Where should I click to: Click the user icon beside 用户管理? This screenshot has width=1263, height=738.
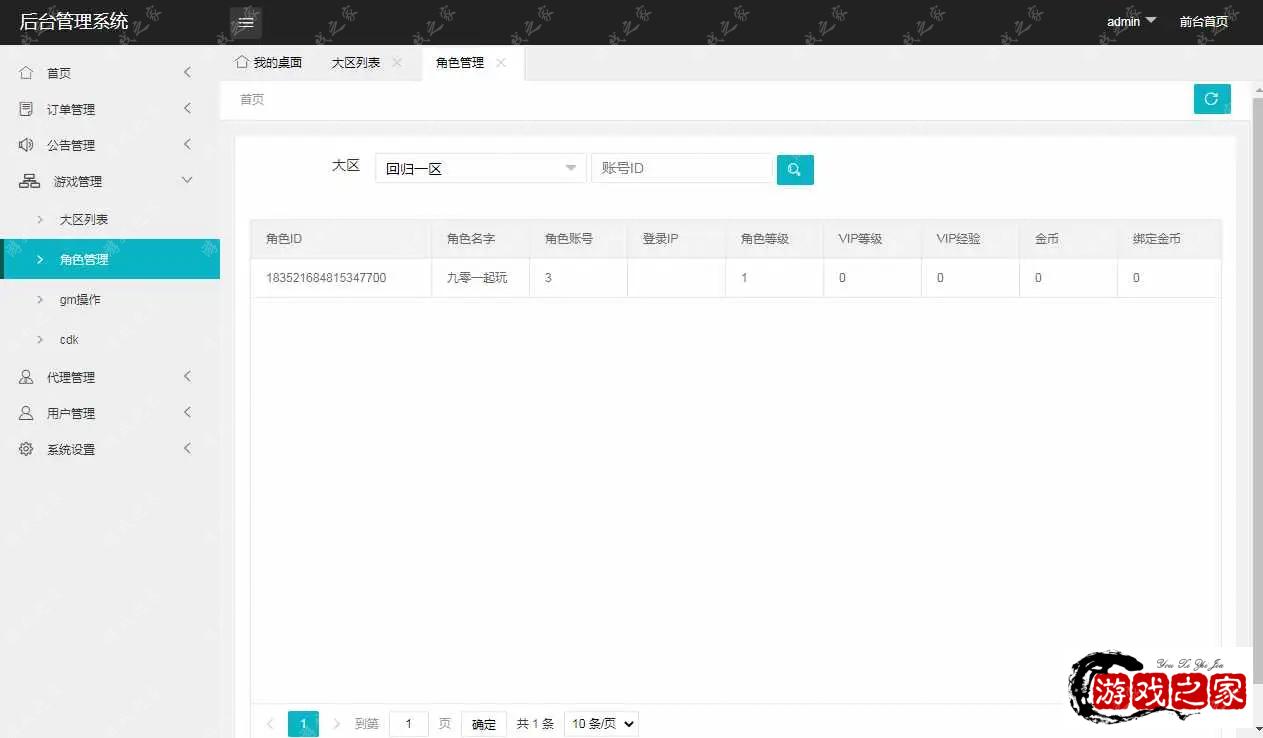point(26,413)
